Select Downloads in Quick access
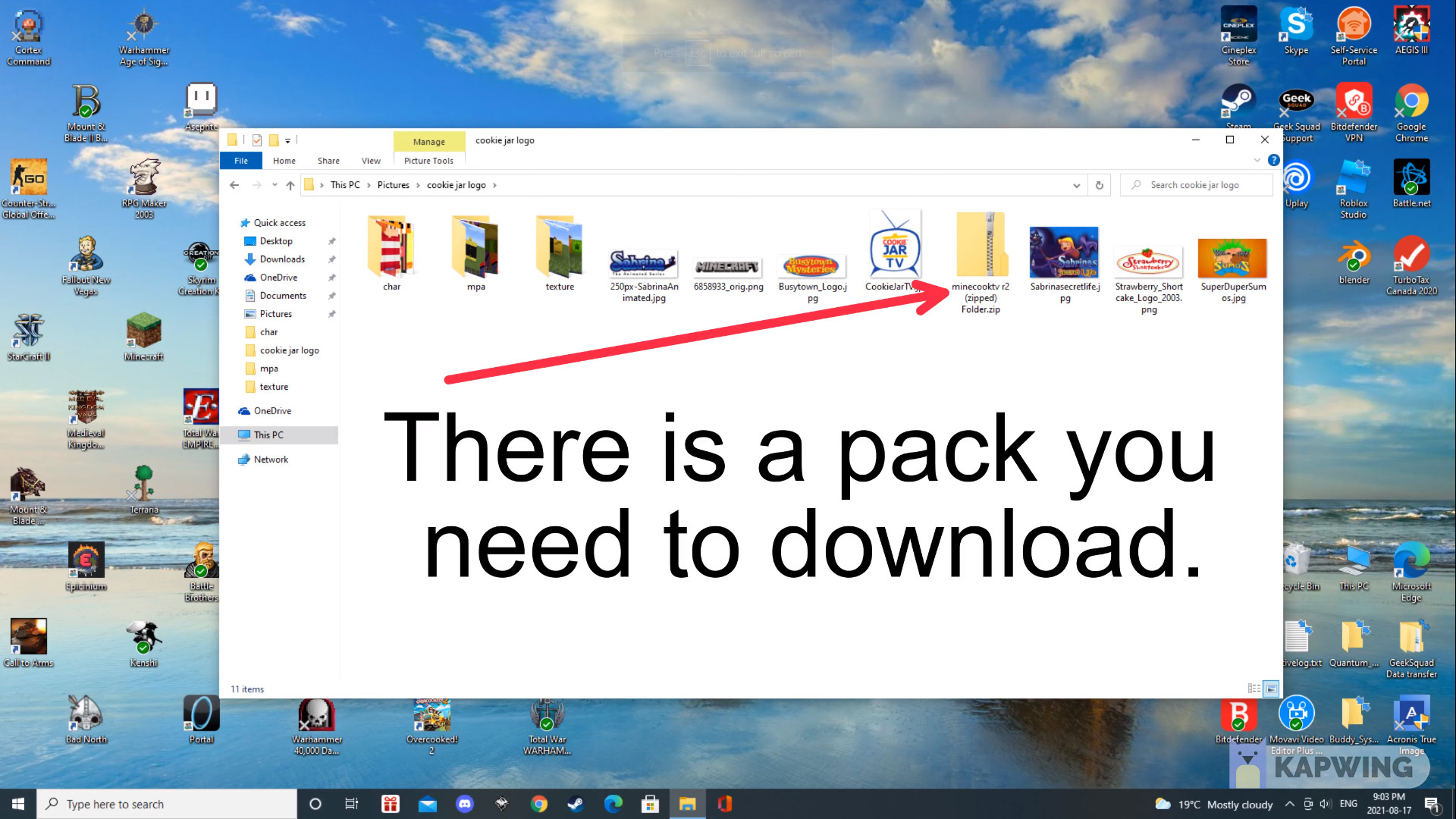1456x819 pixels. [282, 259]
